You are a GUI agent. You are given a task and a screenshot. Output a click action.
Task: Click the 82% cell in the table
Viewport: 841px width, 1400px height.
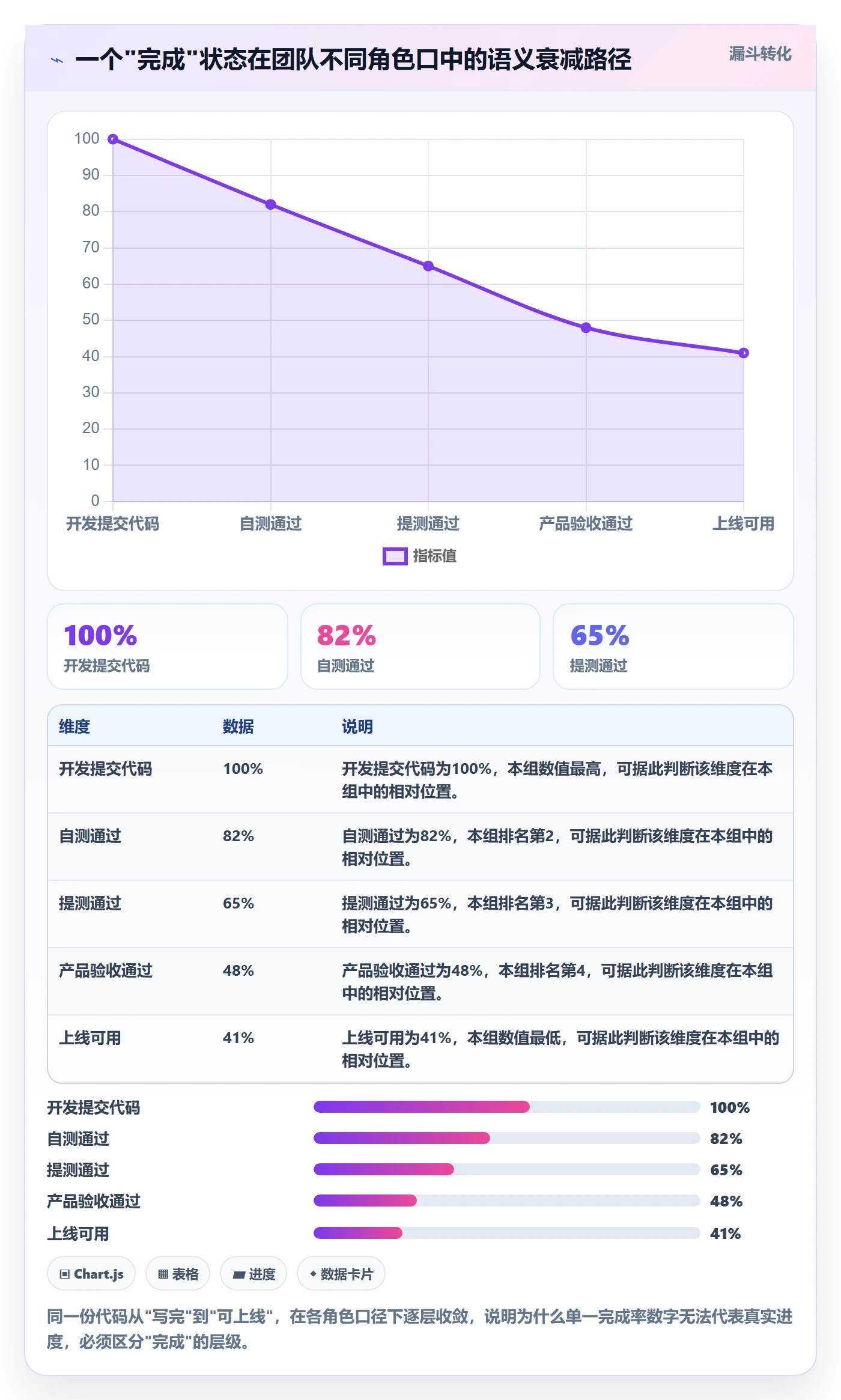(x=238, y=836)
